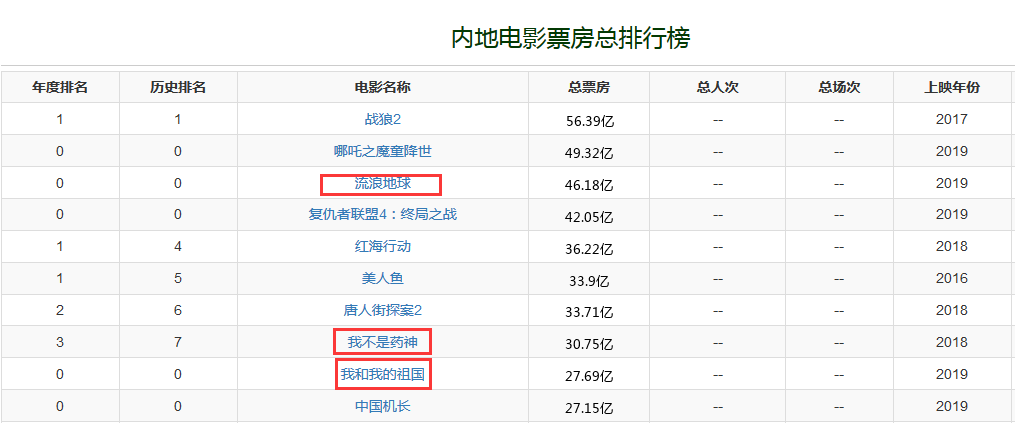1015x423 pixels.
Task: Click the page title 内地电影票房总排行榜
Action: pos(571,38)
